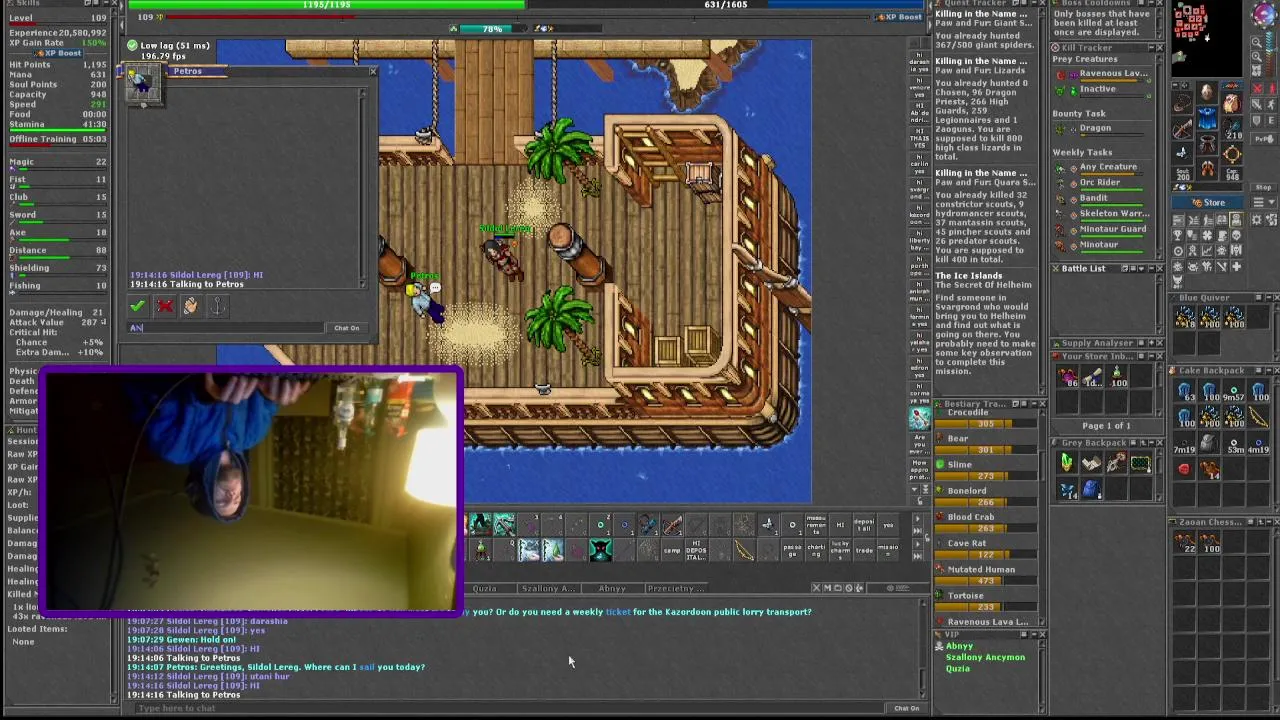Screen dimensions: 1280x720
Task: Click the red item in the Cake Backpack
Action: pyautogui.click(x=1184, y=468)
